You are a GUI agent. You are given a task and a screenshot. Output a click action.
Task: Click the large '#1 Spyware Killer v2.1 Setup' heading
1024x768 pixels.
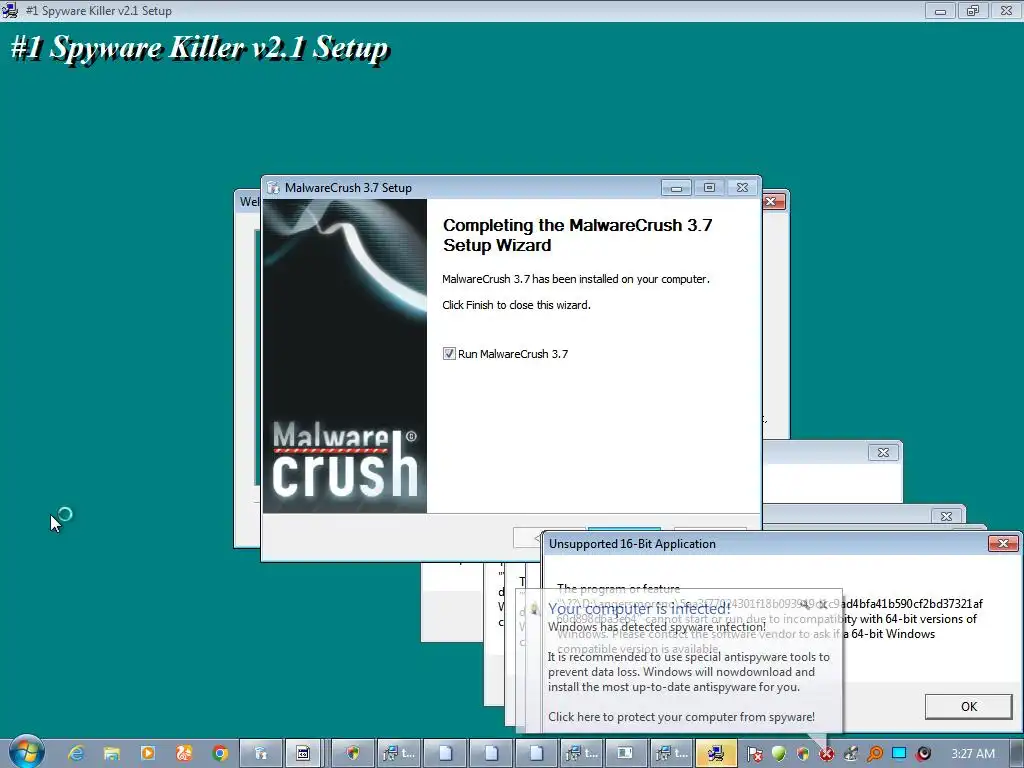tap(199, 48)
